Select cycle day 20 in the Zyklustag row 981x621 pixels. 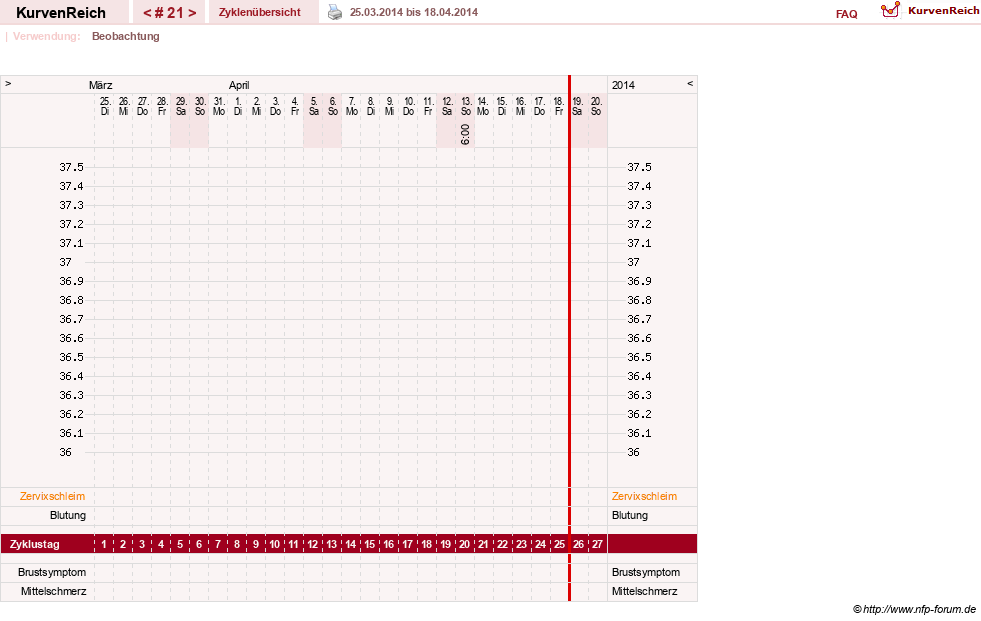464,544
